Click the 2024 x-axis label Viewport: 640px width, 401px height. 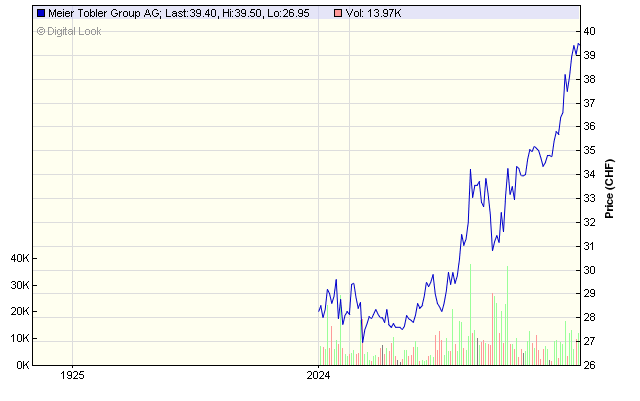click(318, 375)
